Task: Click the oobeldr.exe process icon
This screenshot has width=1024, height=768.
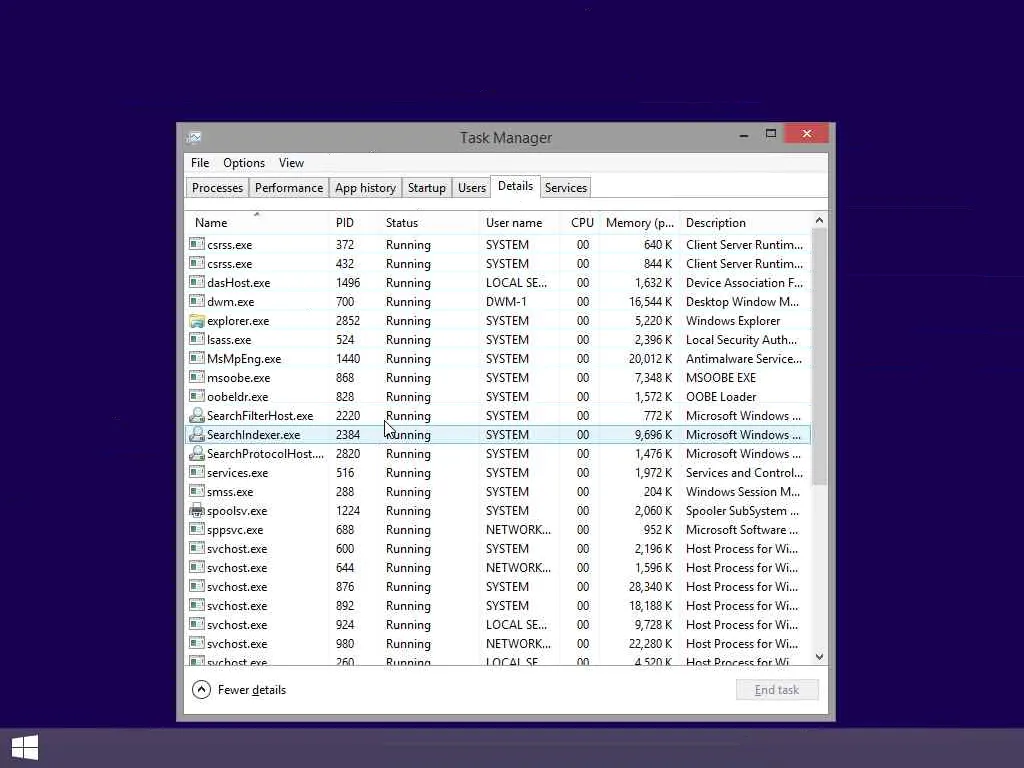Action: click(197, 396)
